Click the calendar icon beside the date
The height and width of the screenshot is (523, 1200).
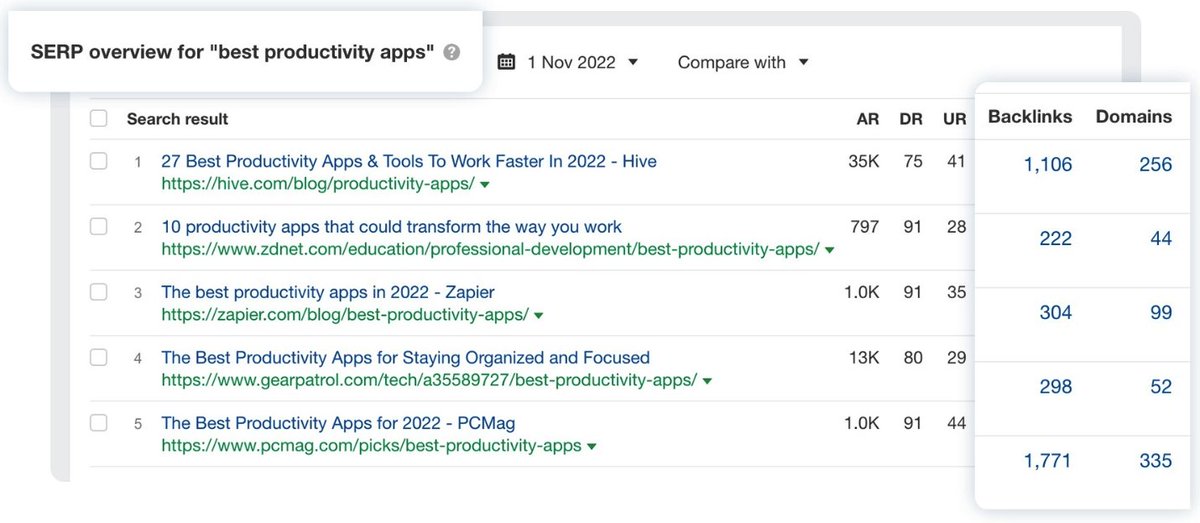click(x=507, y=62)
